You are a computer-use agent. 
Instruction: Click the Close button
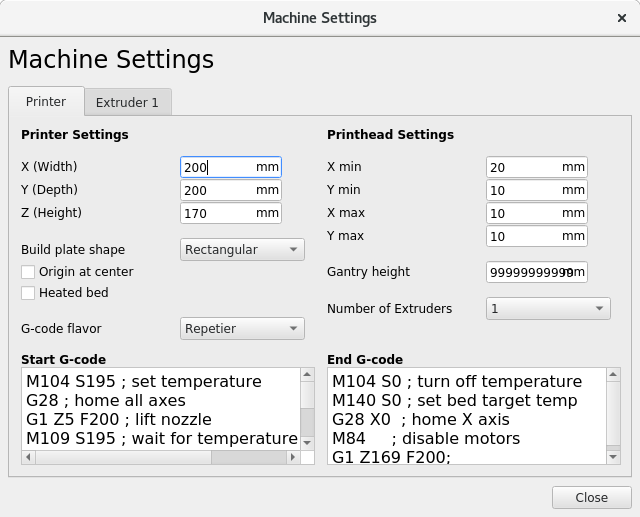pyautogui.click(x=591, y=497)
